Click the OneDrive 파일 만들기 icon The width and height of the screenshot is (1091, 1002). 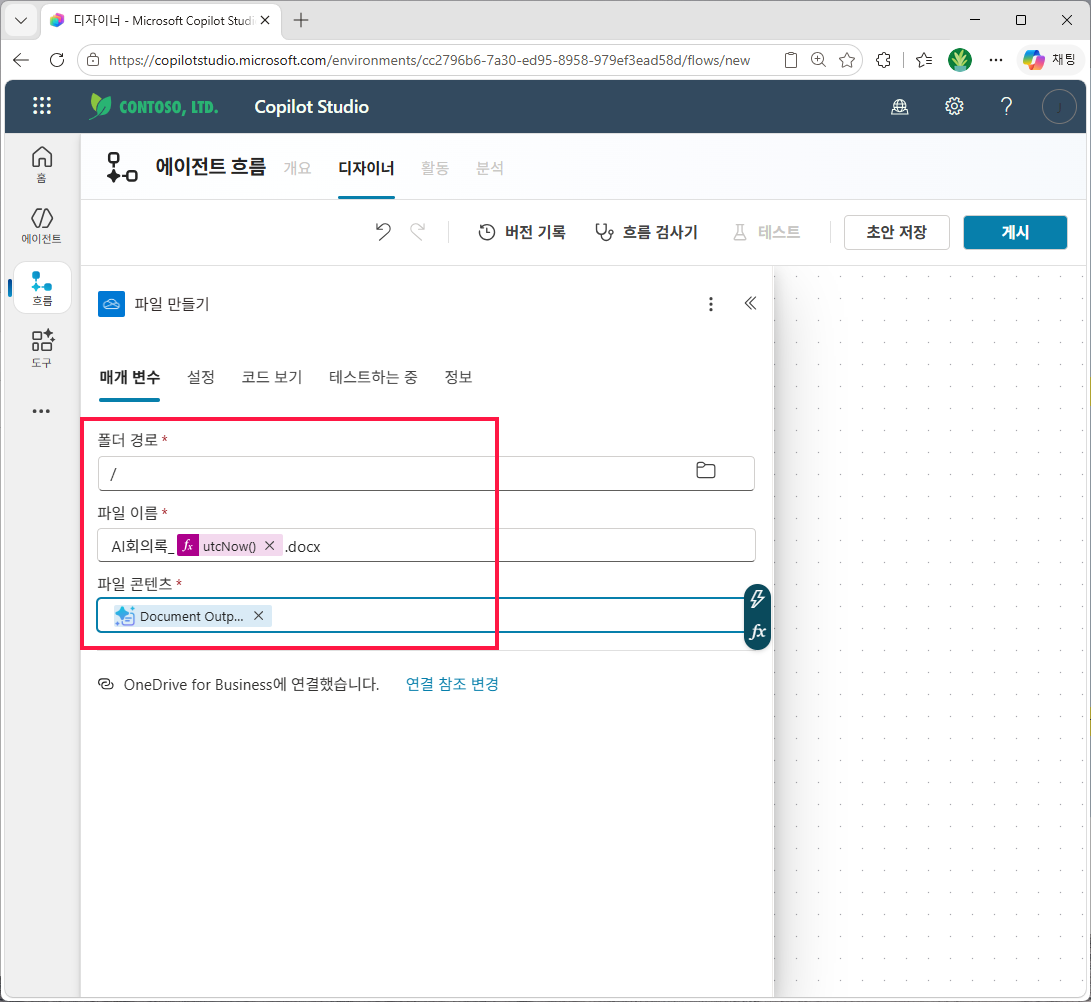(111, 304)
